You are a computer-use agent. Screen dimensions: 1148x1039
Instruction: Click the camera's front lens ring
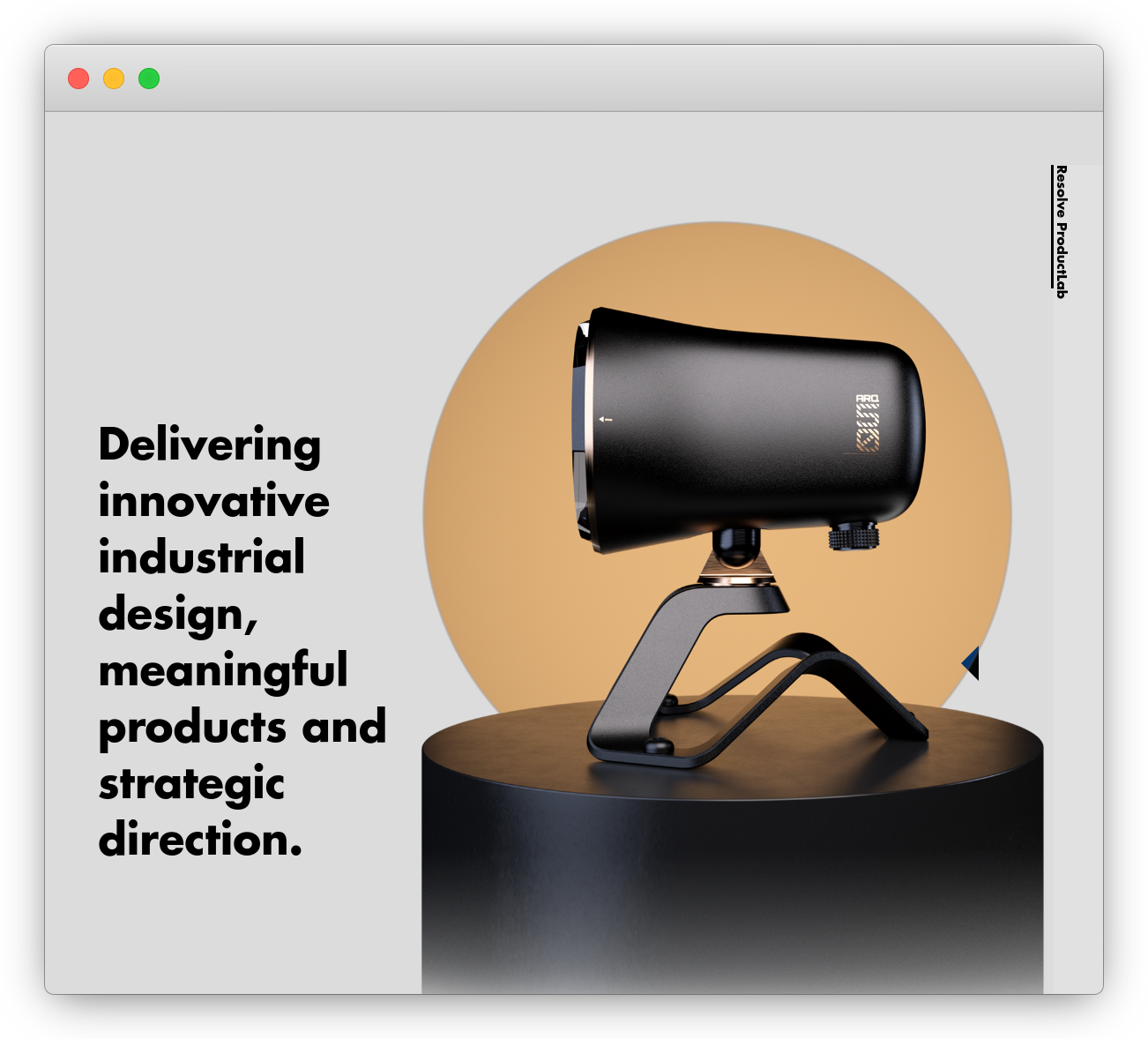click(x=582, y=432)
